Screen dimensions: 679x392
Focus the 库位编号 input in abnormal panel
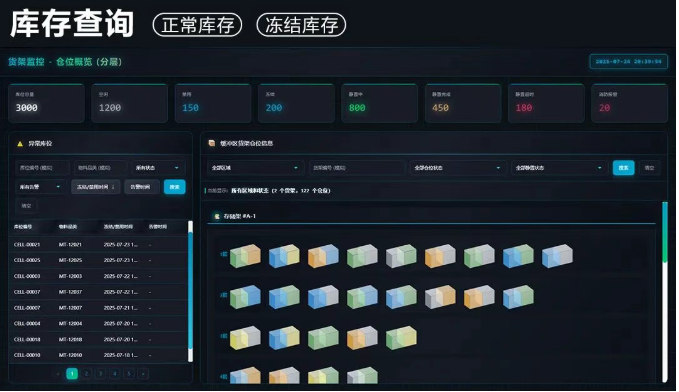(x=42, y=168)
